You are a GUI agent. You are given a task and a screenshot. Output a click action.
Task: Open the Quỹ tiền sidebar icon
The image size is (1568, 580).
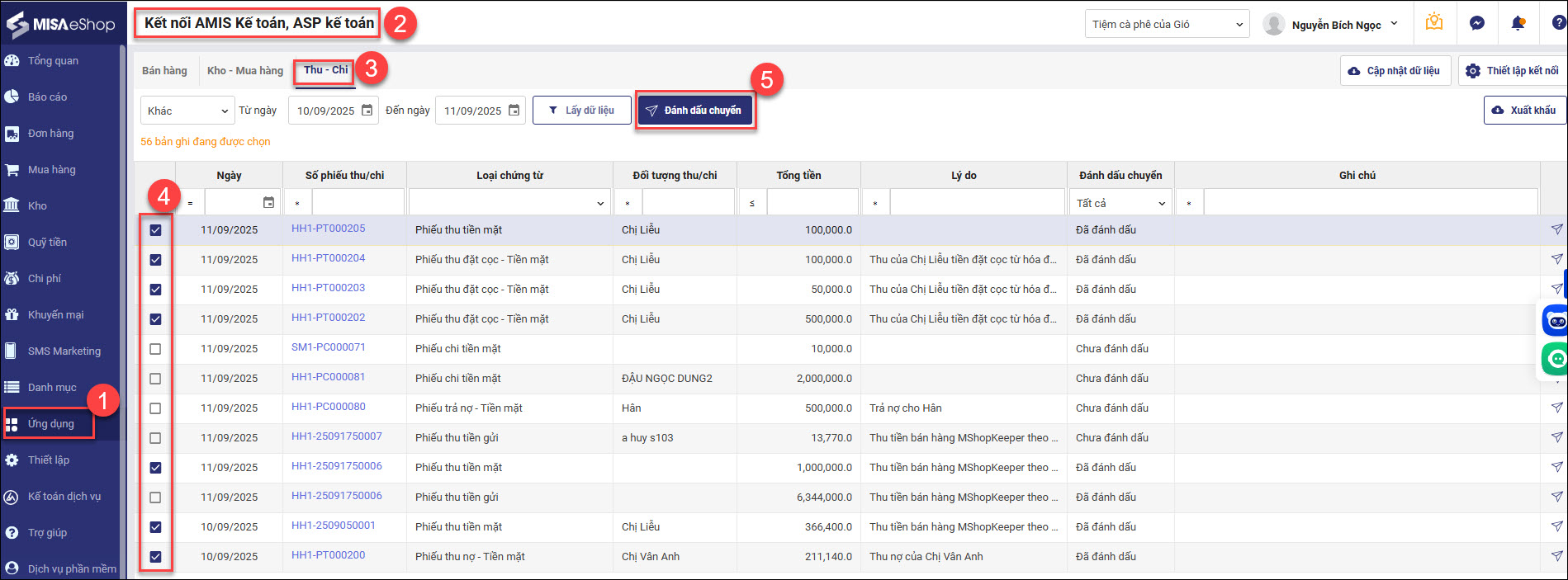tap(12, 242)
